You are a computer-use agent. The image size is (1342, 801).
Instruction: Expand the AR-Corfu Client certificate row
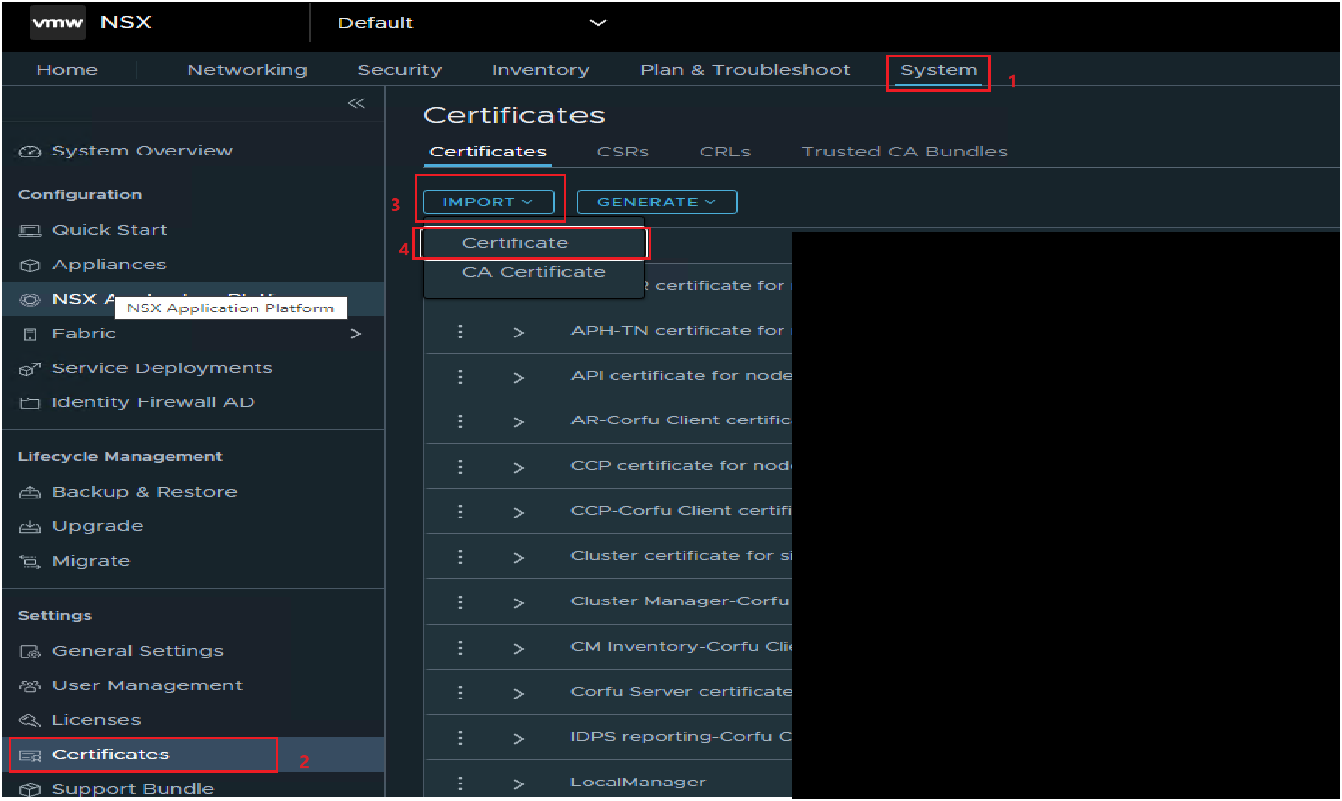pyautogui.click(x=518, y=422)
